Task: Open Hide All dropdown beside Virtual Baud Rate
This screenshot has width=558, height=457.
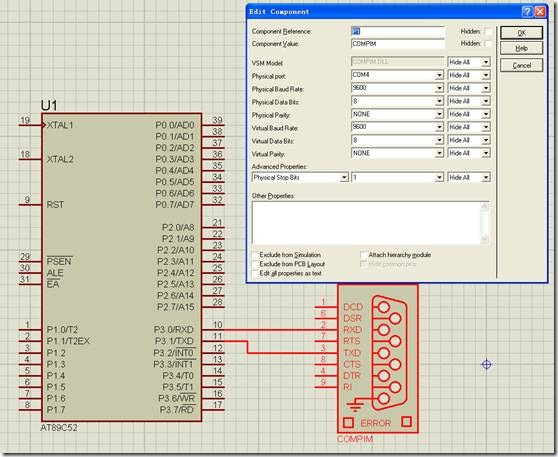Action: pos(469,127)
